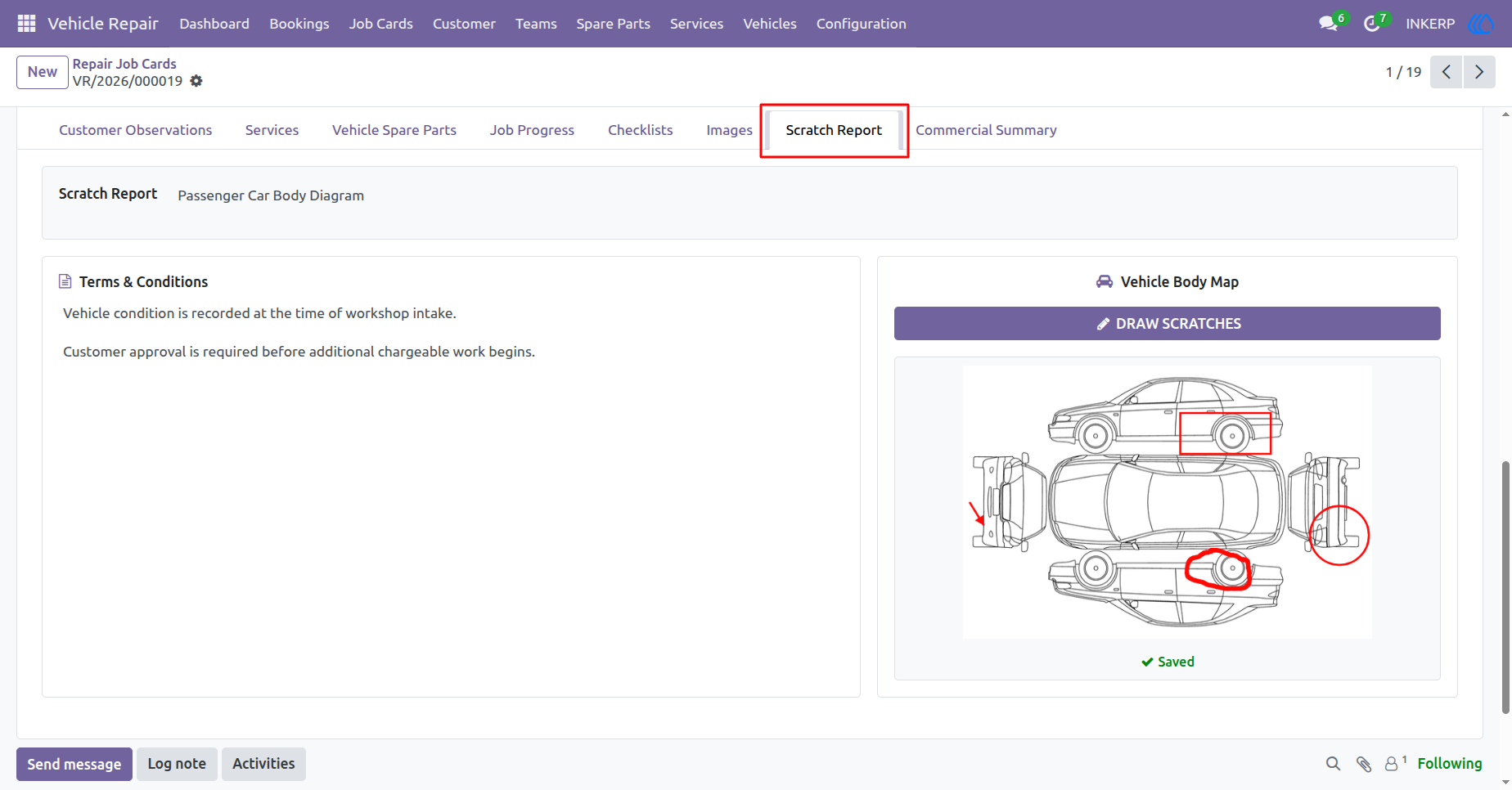
Task: Open the activities clock icon
Action: click(1372, 24)
